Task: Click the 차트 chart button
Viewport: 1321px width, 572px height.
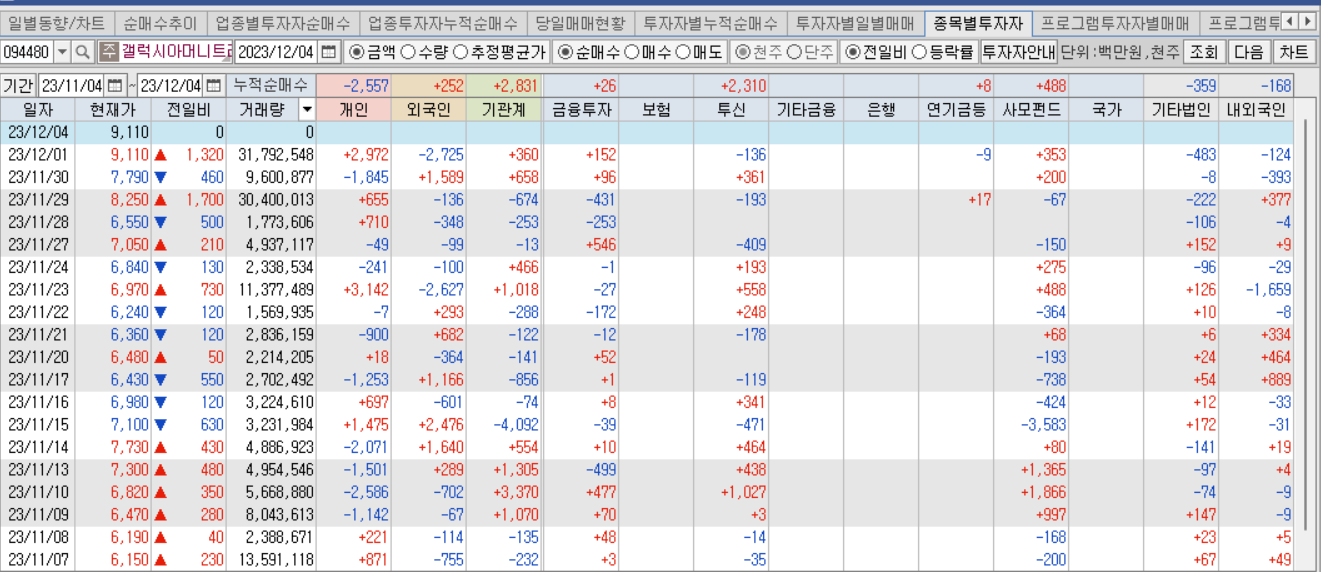Action: pyautogui.click(x=1293, y=52)
